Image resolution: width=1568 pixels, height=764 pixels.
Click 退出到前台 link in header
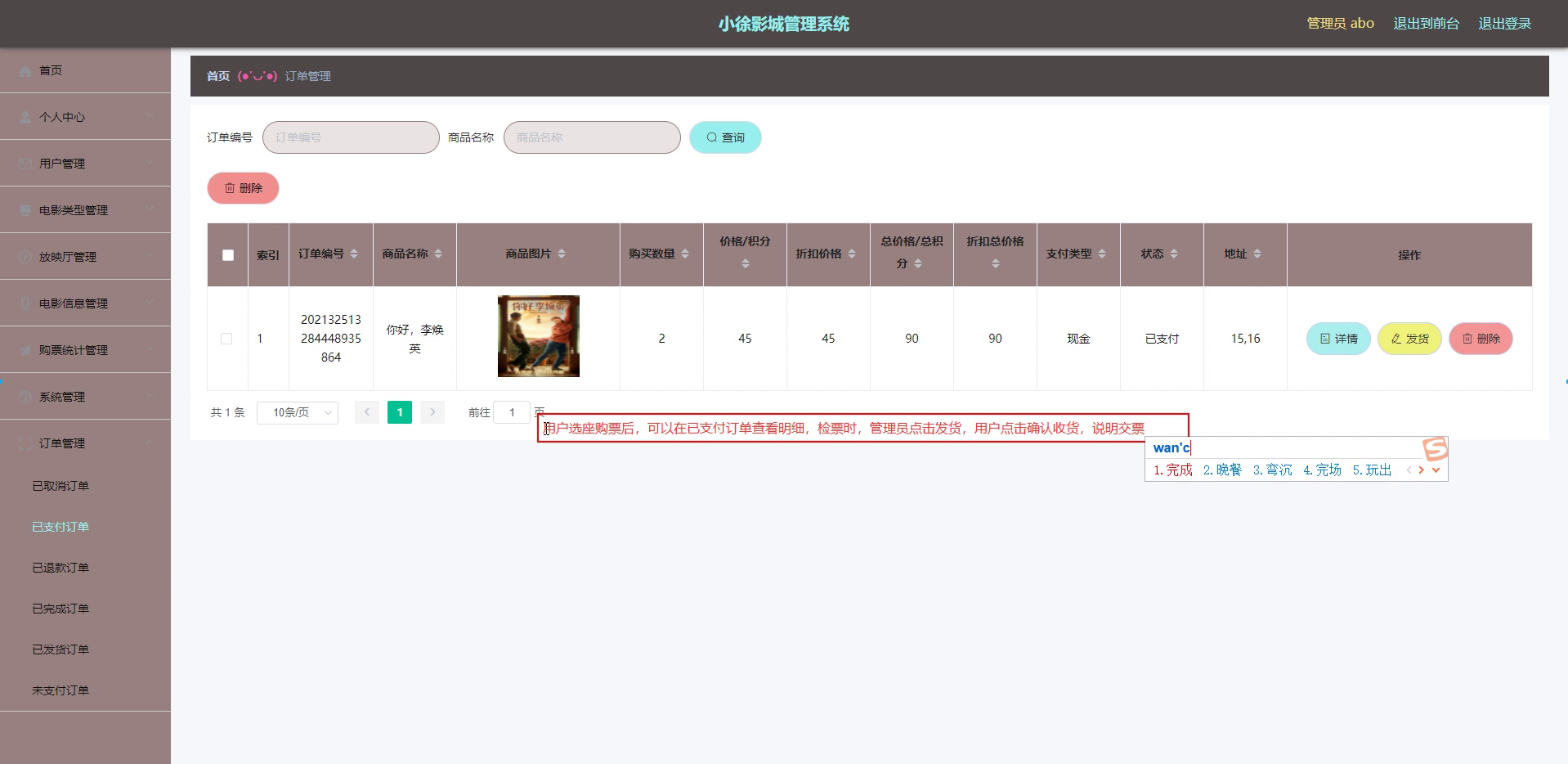click(x=1426, y=24)
